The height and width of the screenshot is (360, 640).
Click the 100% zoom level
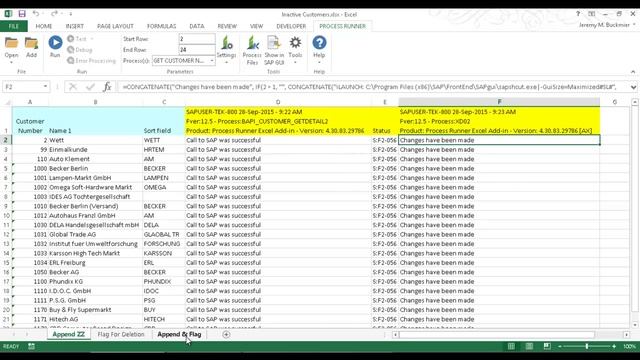(x=629, y=346)
